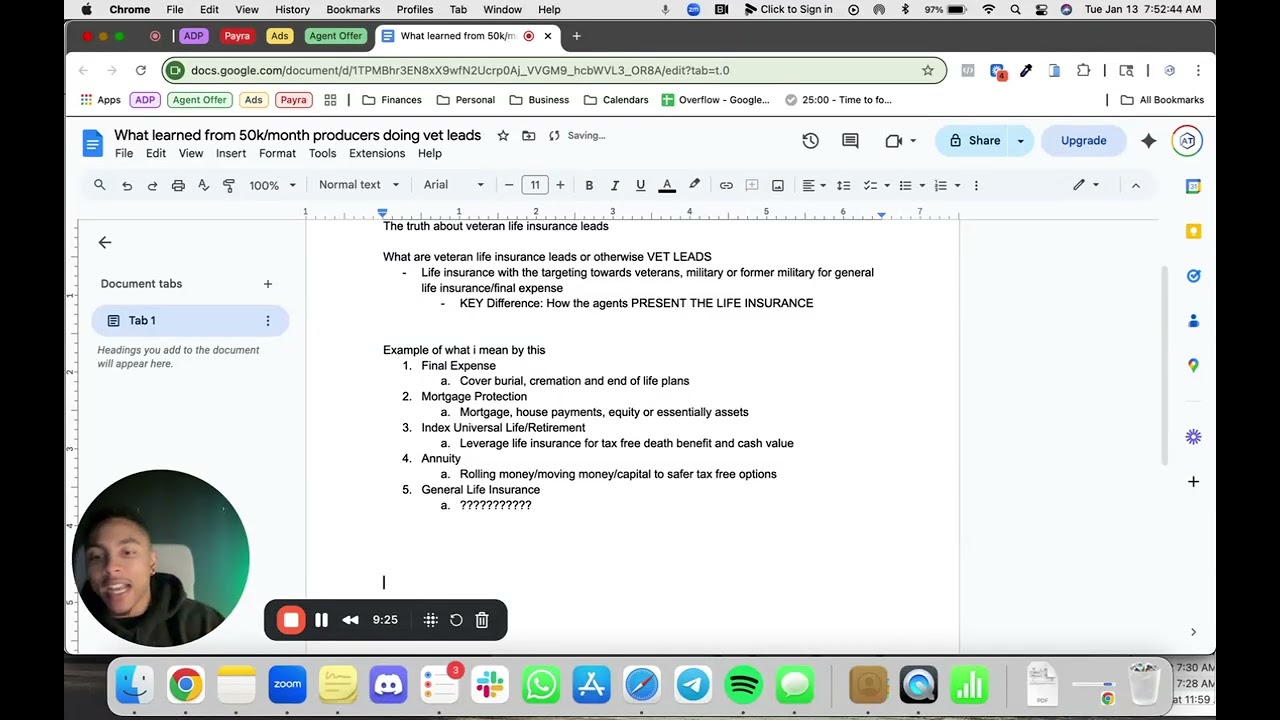This screenshot has height=720, width=1280.
Task: Select the paint format tool
Action: [x=229, y=185]
